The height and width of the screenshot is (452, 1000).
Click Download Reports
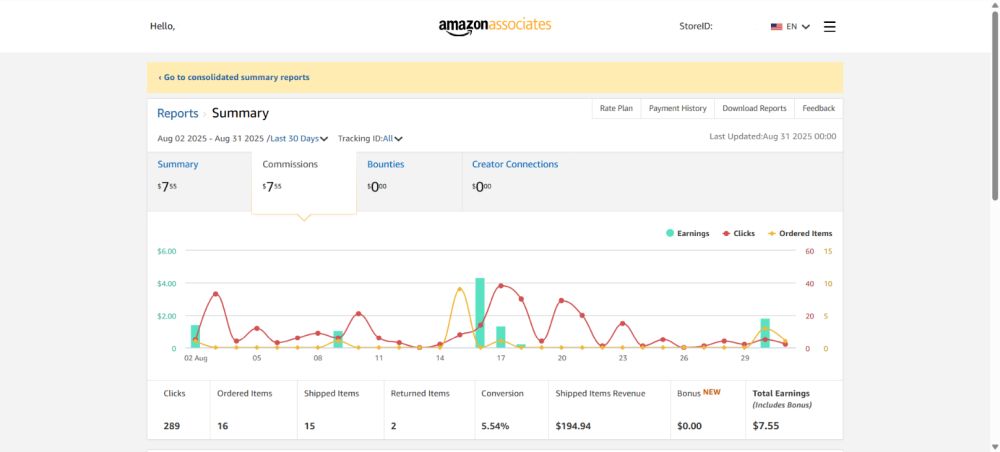coord(754,108)
